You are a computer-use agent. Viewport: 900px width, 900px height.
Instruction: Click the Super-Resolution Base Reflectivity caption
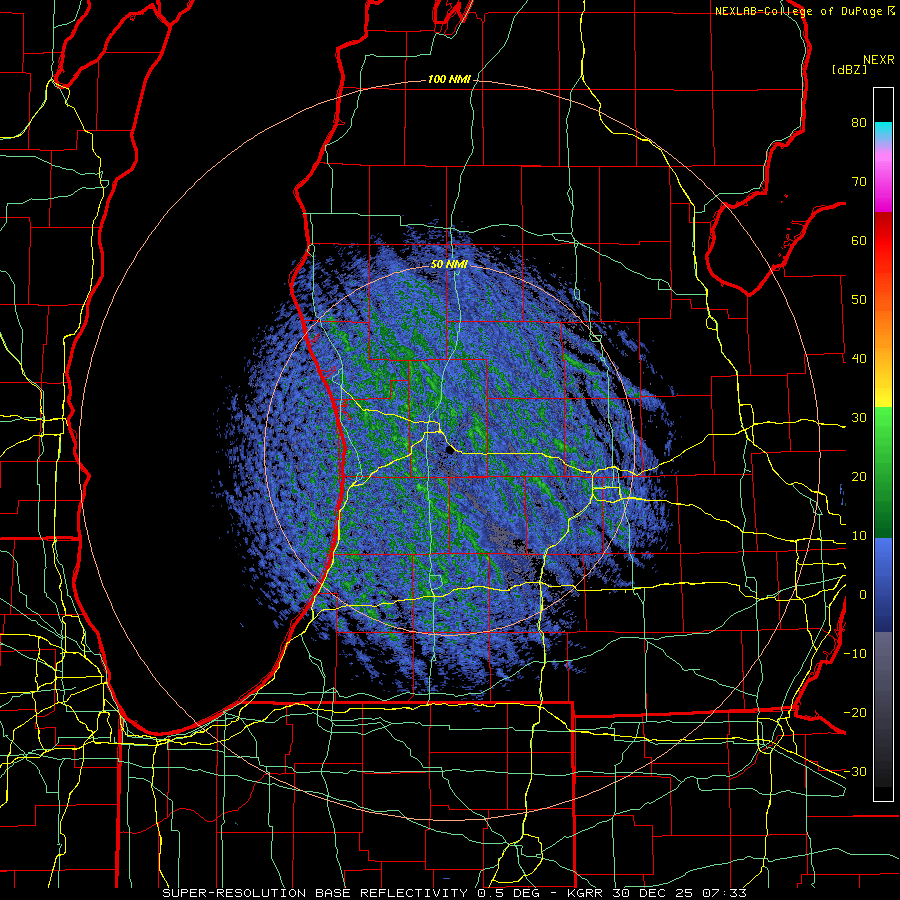[x=455, y=893]
